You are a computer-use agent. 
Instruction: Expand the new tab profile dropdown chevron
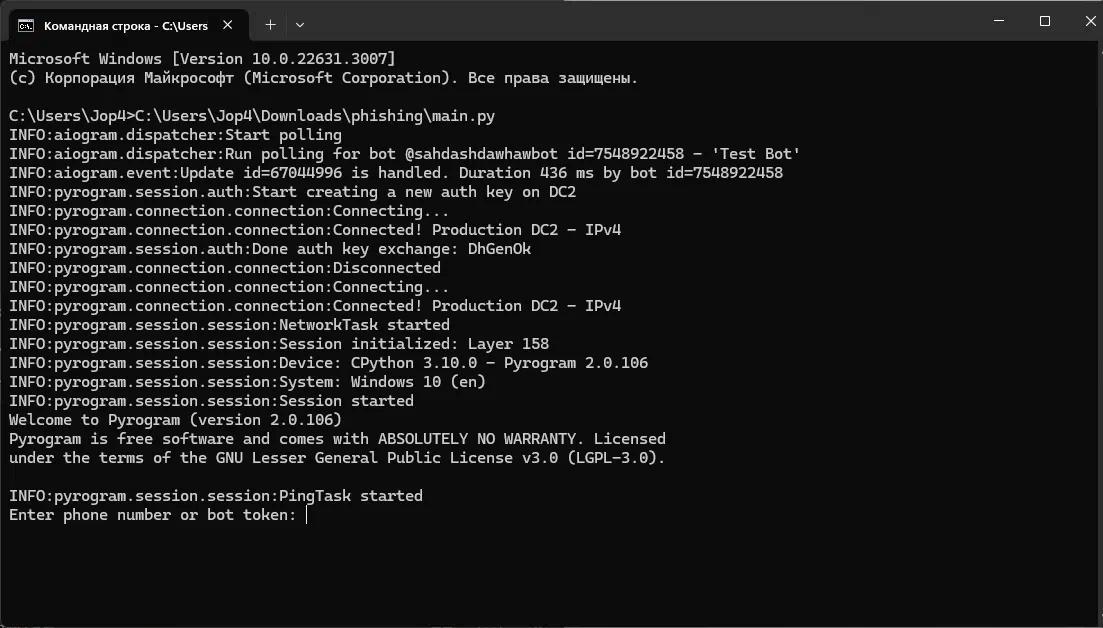pyautogui.click(x=300, y=25)
